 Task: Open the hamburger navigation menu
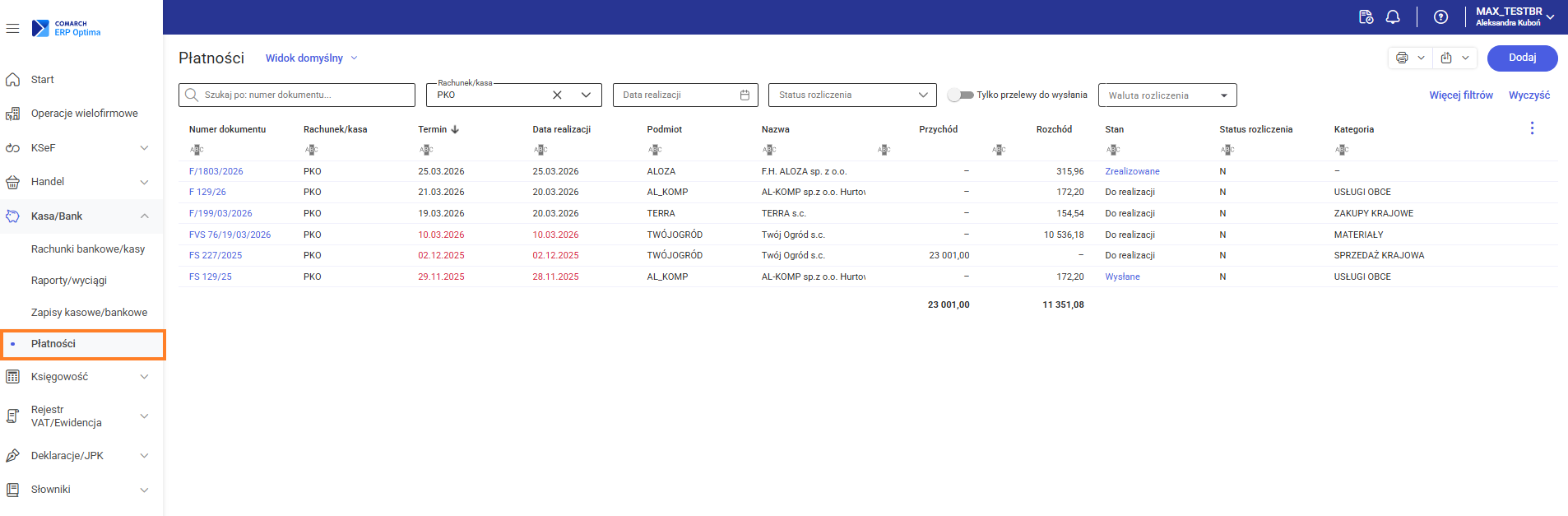click(12, 28)
